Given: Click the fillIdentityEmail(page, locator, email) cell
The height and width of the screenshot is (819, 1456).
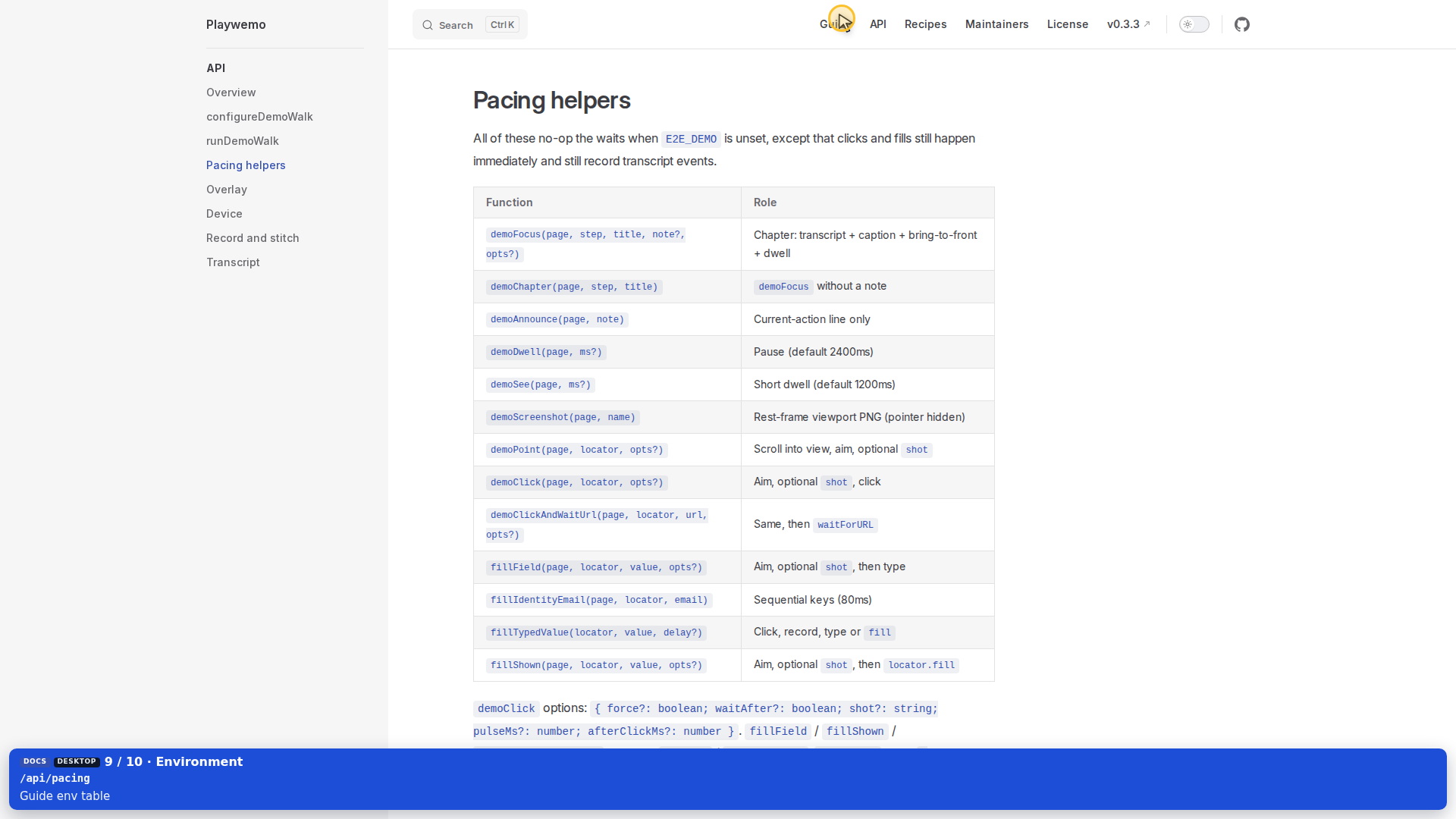Looking at the screenshot, I should coord(607,600).
